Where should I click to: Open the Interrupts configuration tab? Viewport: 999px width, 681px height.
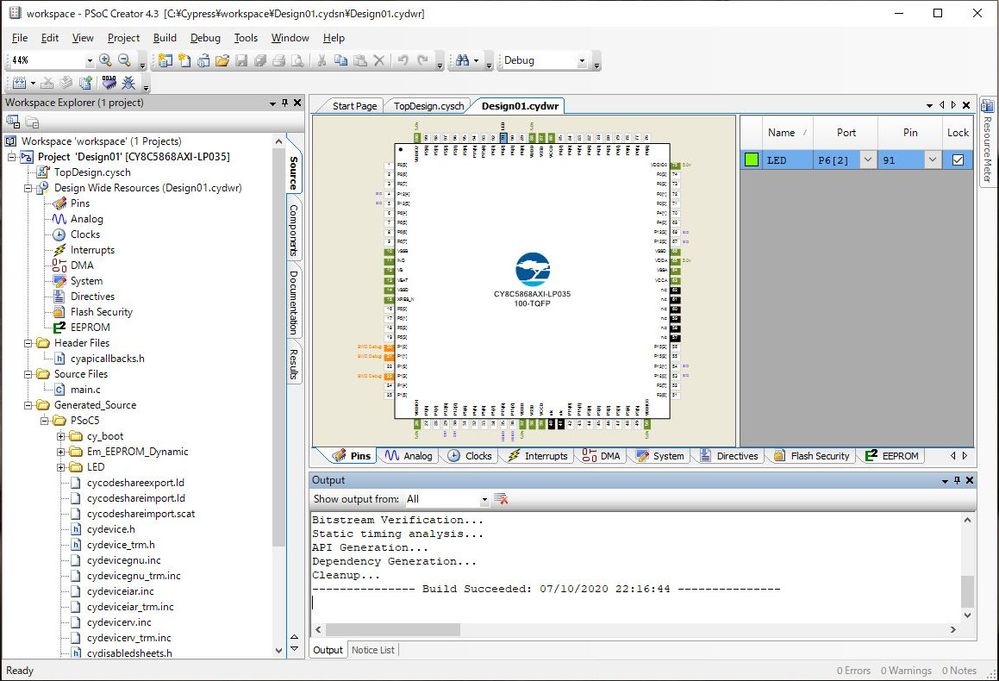pos(537,455)
